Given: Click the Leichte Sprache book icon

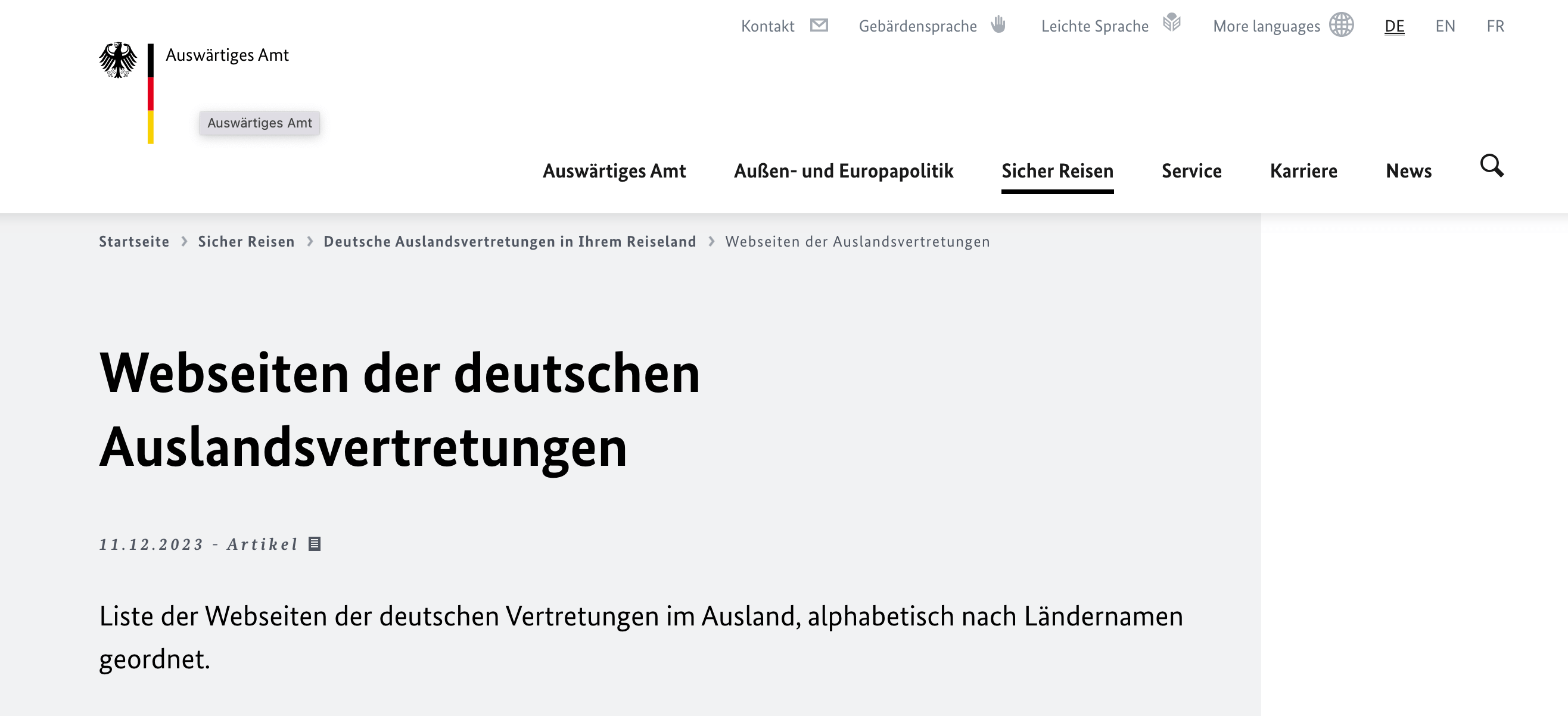Looking at the screenshot, I should tap(1171, 23).
